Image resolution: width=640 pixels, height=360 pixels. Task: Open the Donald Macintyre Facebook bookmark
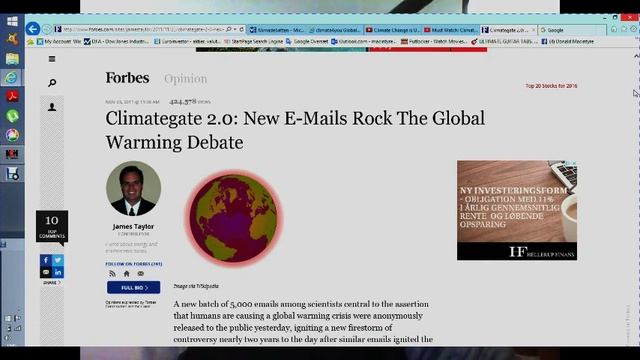(567, 41)
